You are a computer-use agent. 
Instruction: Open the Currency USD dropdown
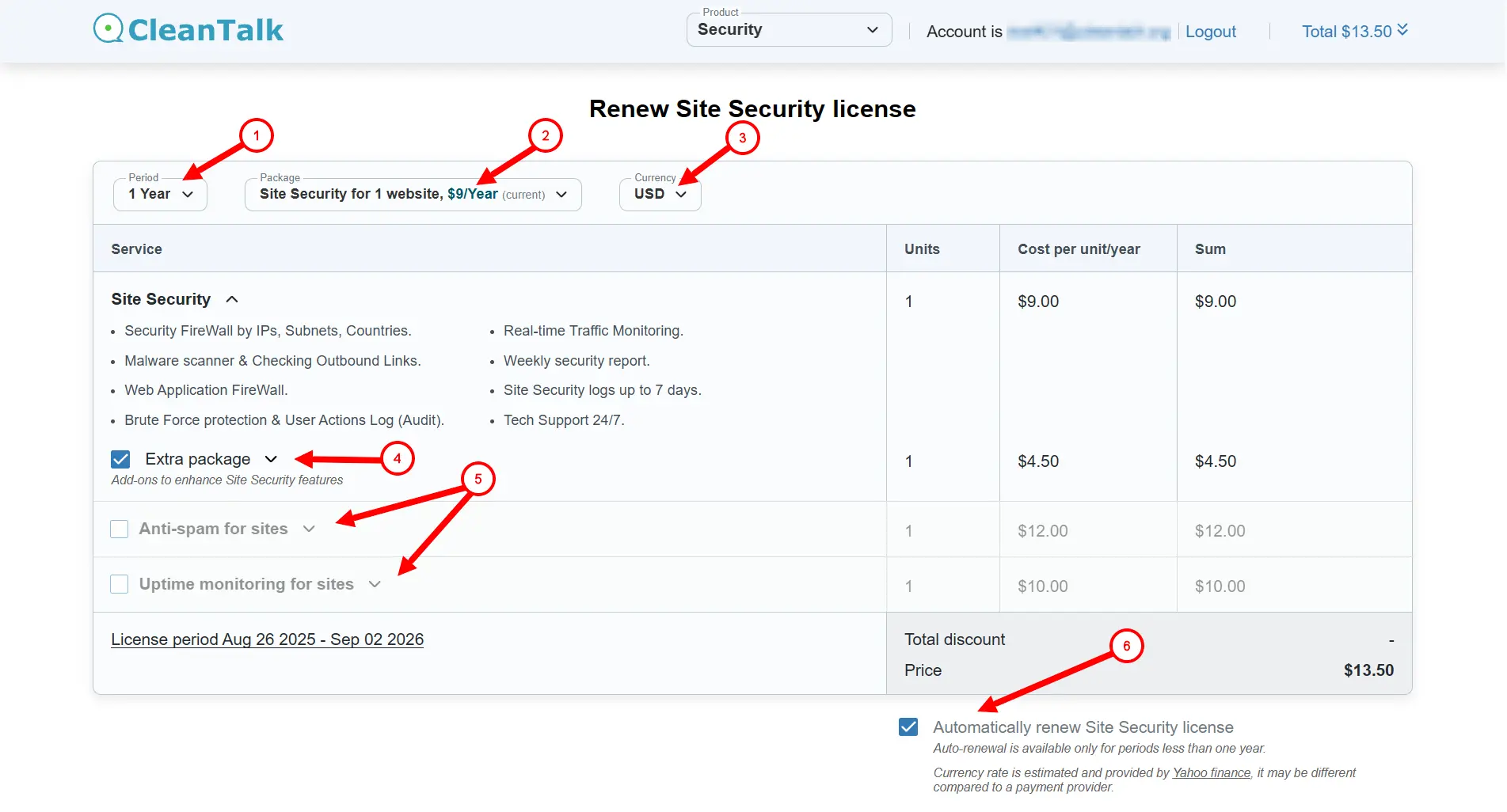pos(660,194)
